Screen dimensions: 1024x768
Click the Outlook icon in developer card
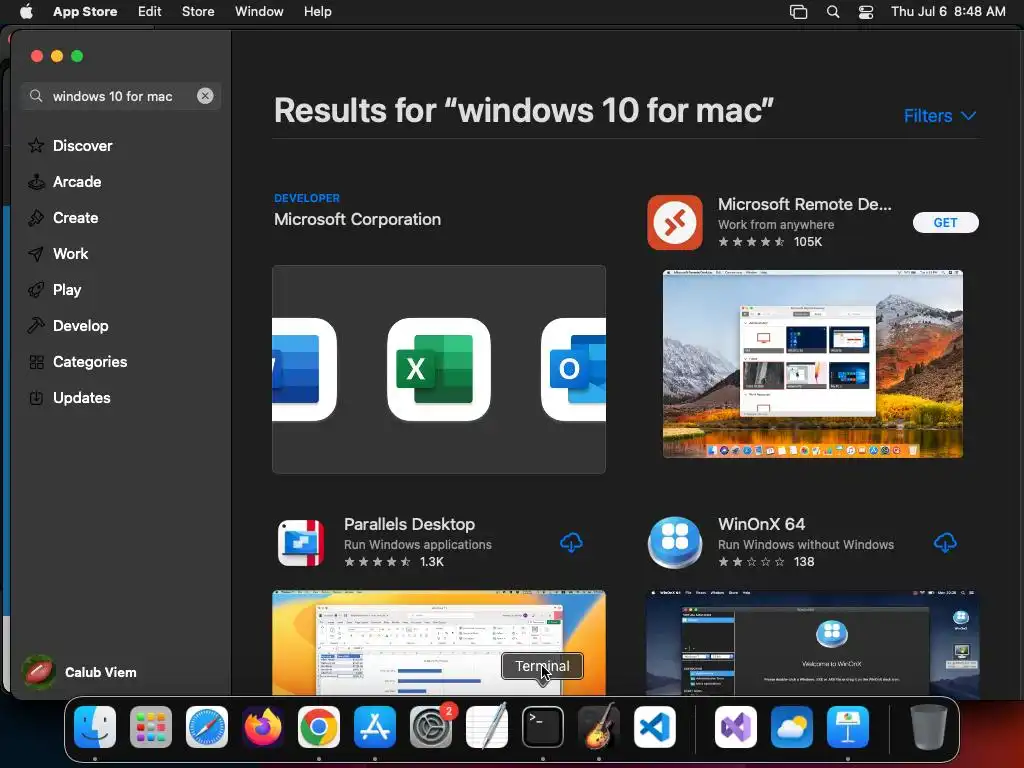[x=573, y=370]
